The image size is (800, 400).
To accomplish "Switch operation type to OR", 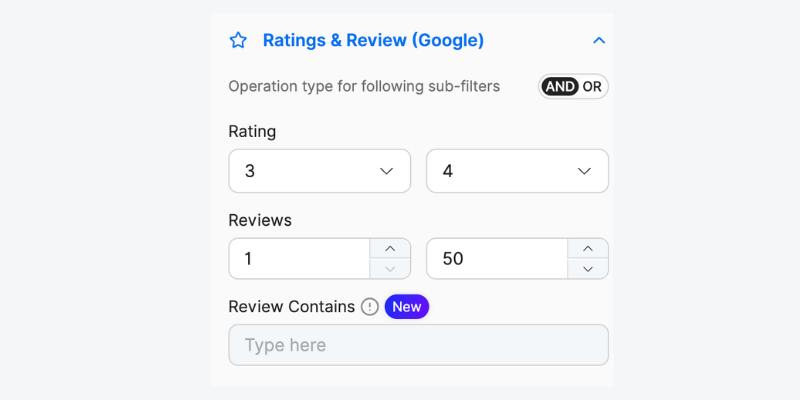I will pos(592,87).
